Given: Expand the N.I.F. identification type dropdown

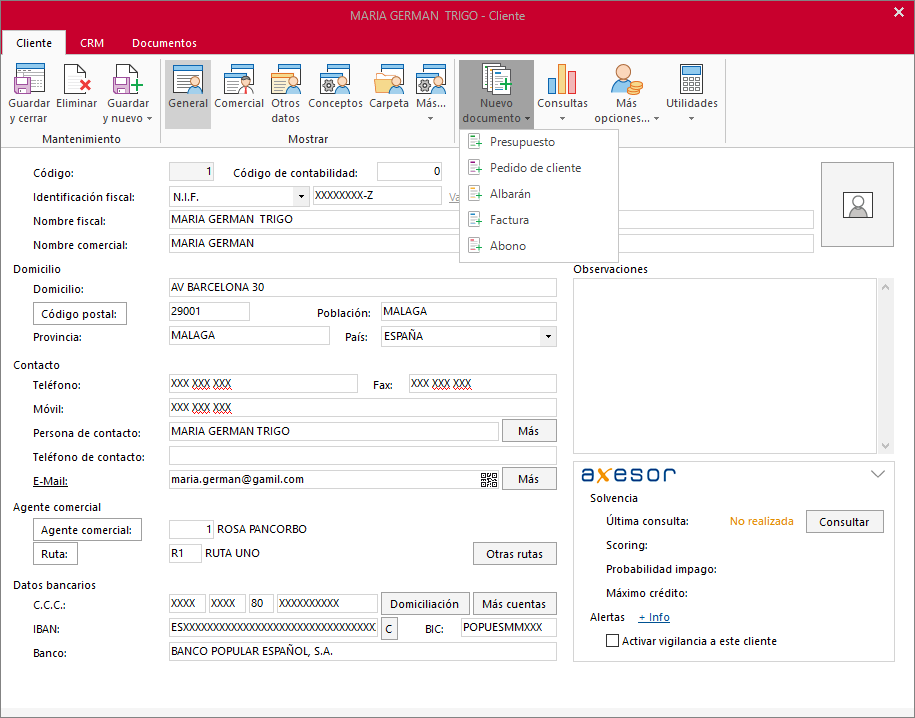Looking at the screenshot, I should pos(301,197).
